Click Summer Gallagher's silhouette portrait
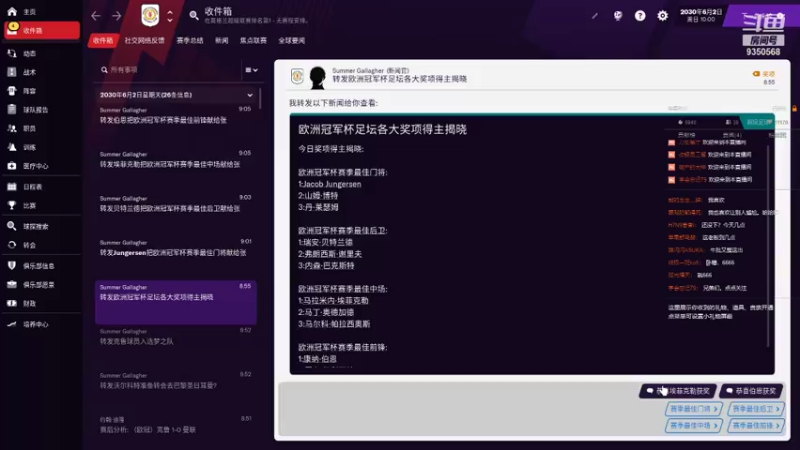 point(317,78)
